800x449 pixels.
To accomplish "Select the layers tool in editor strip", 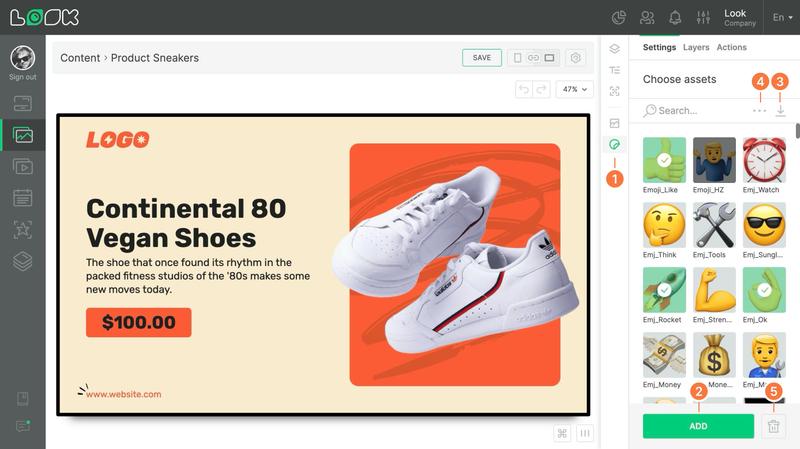I will 614,49.
